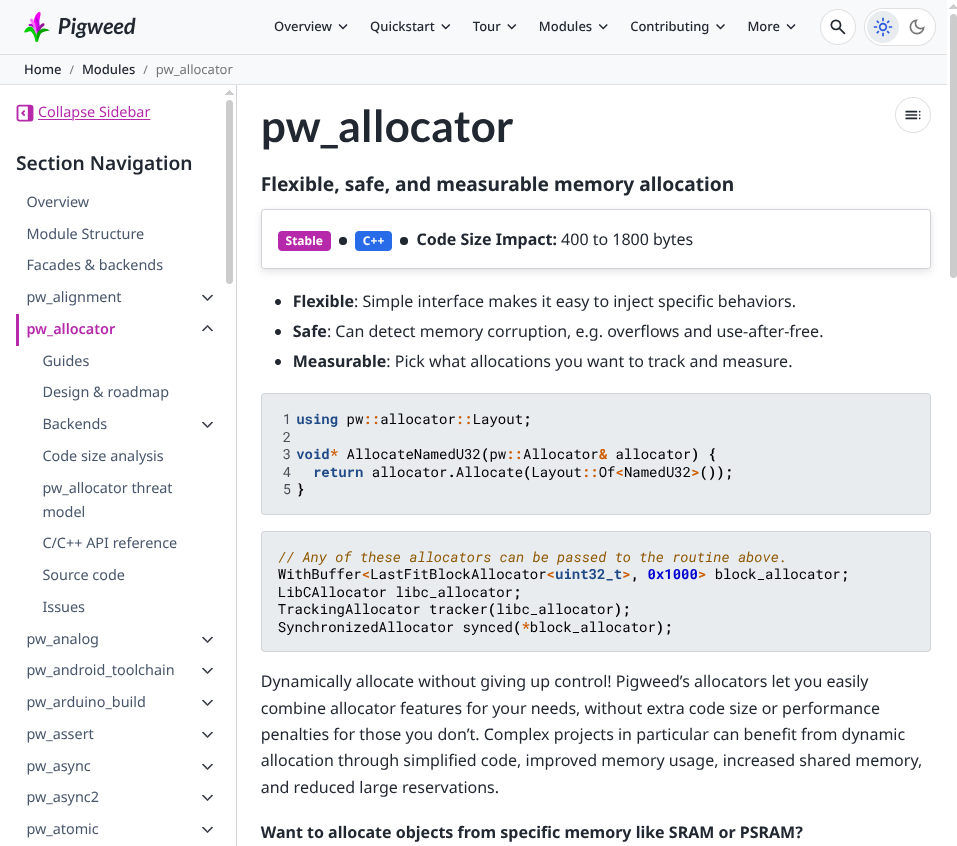Open Module Structure in sidebar
957x846 pixels.
tap(85, 234)
